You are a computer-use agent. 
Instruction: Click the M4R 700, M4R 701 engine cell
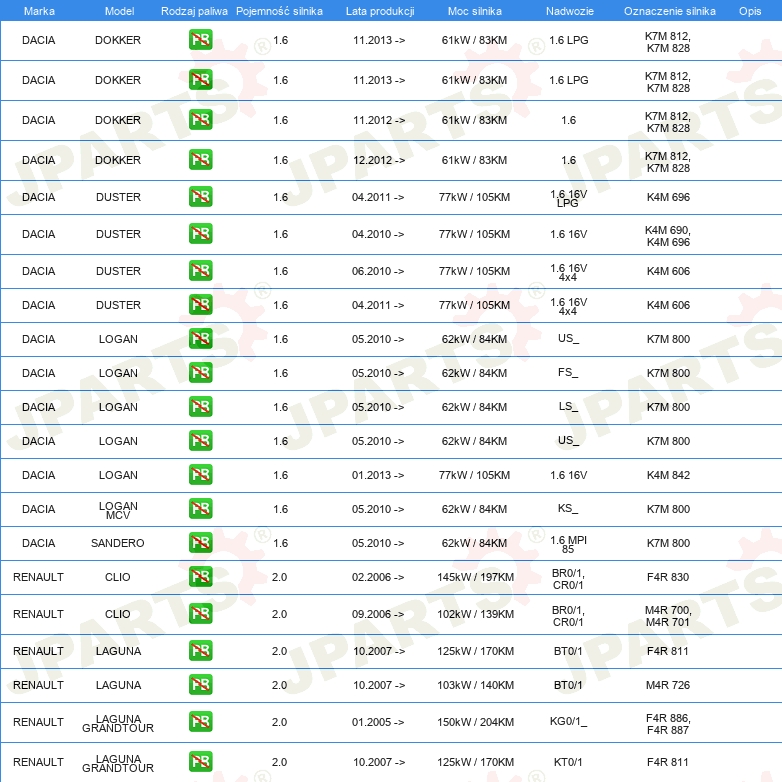pos(668,616)
